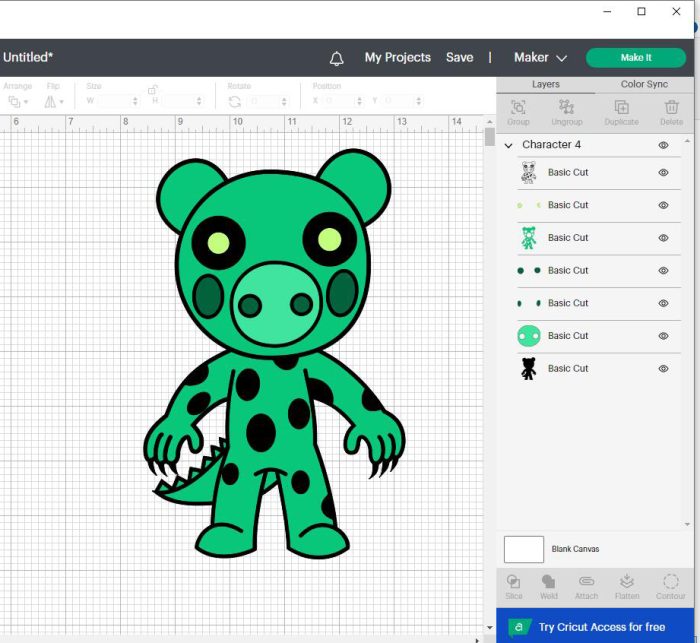Click the Attach paperclip icon

(586, 581)
